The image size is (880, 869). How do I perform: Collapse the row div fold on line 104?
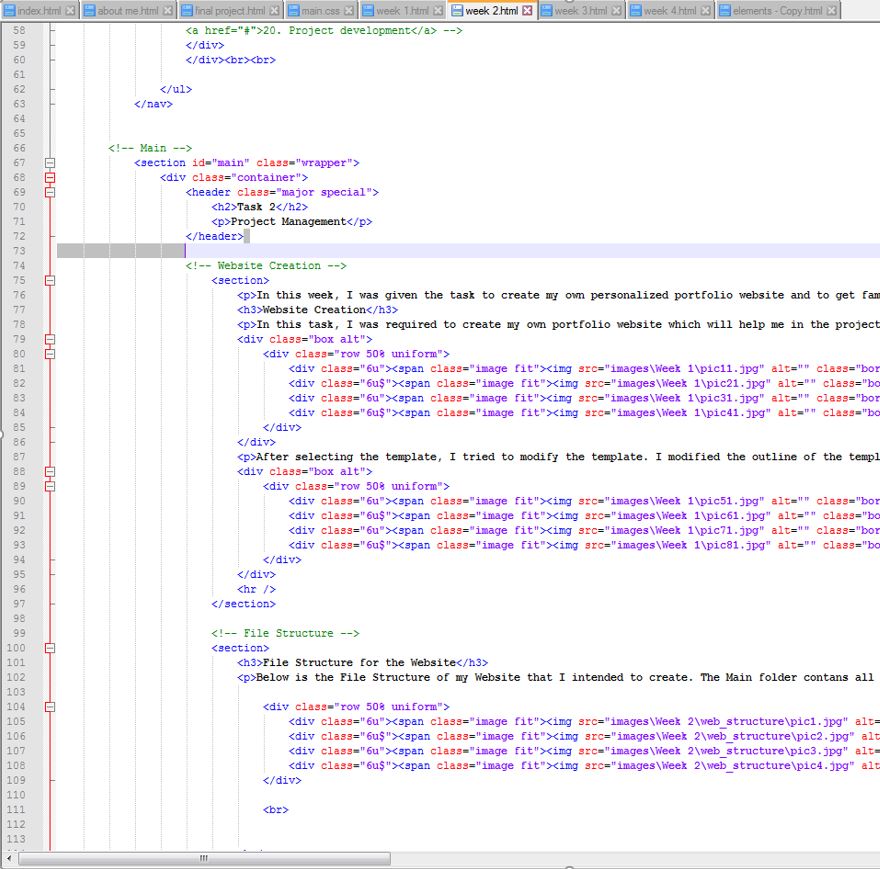point(50,707)
